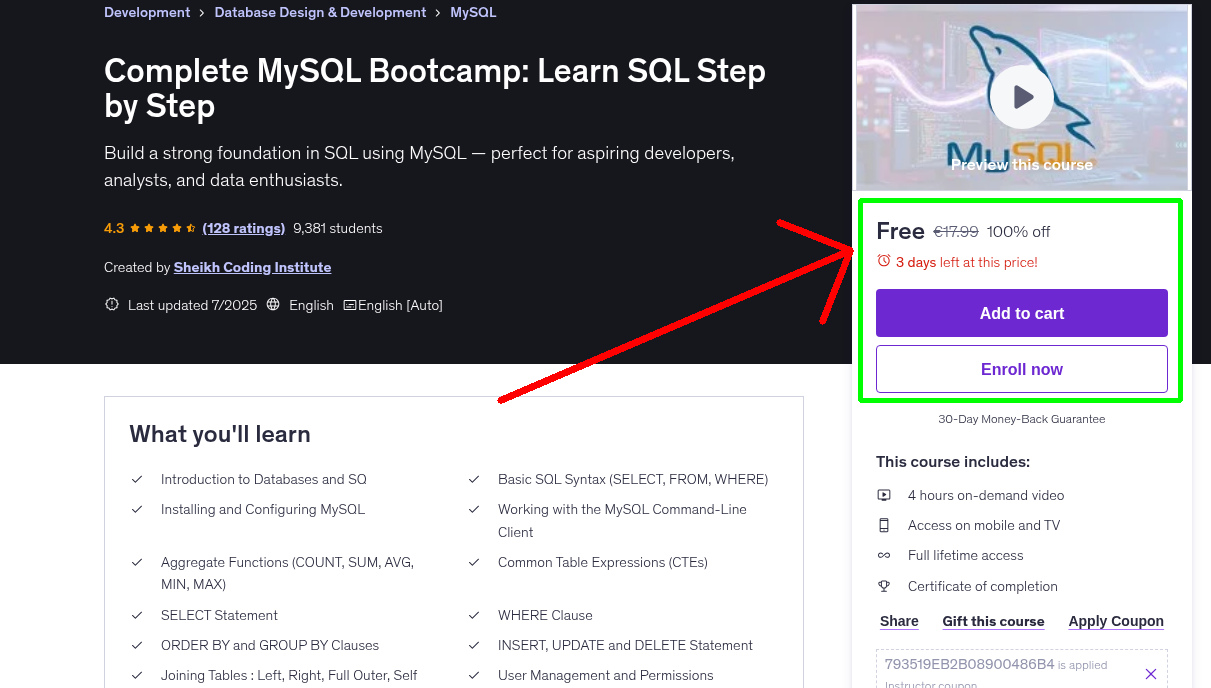Add the course to the cart
1211x688 pixels.
click(x=1021, y=313)
